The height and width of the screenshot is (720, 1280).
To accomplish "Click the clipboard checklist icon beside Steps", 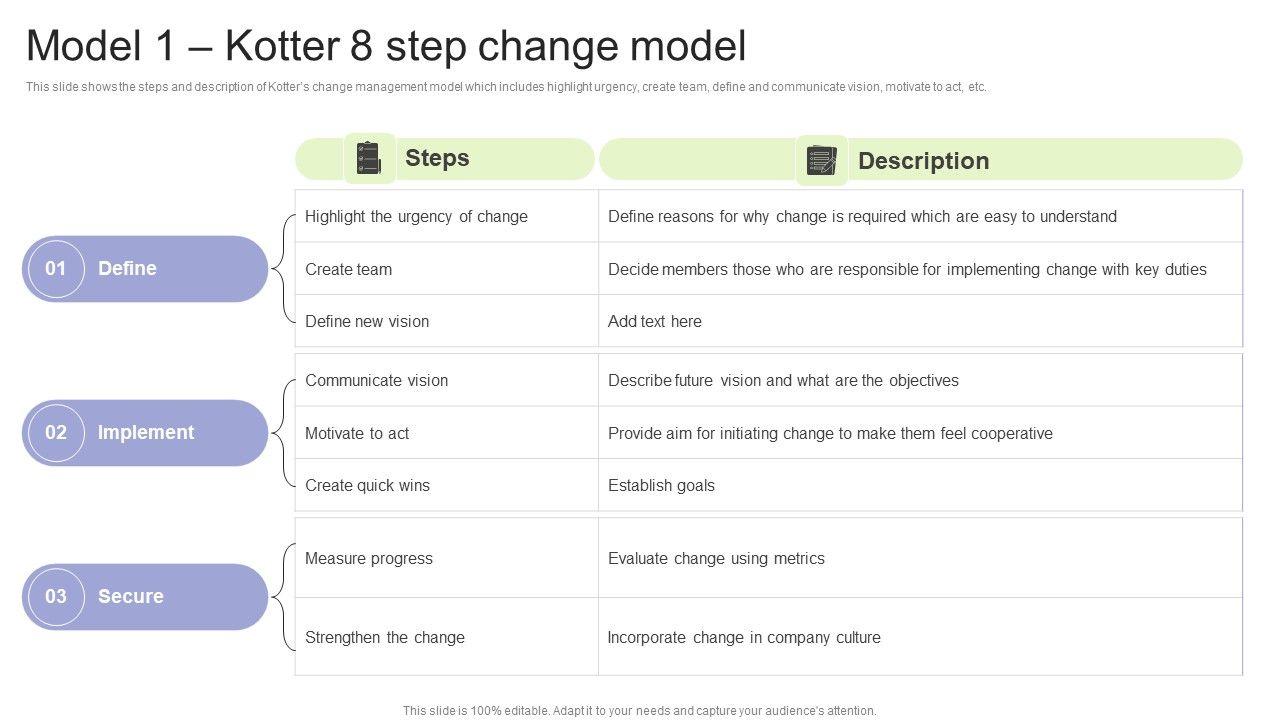I will coord(369,159).
